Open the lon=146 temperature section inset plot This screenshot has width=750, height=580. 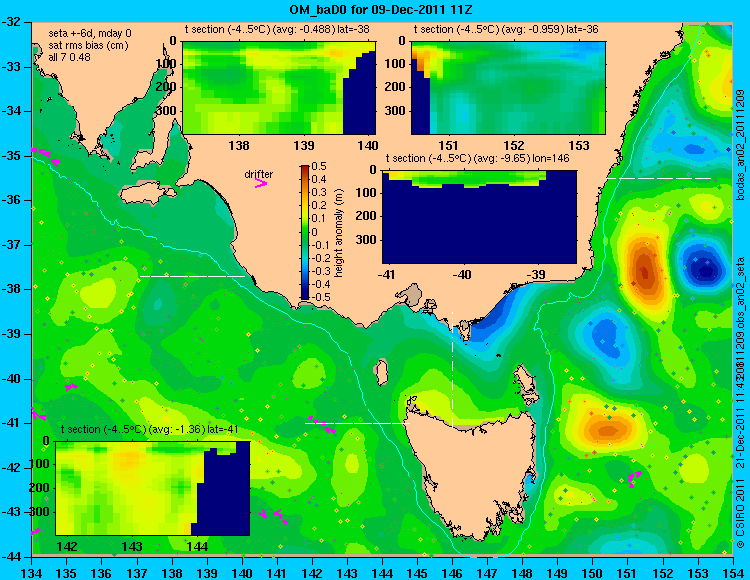pos(479,217)
